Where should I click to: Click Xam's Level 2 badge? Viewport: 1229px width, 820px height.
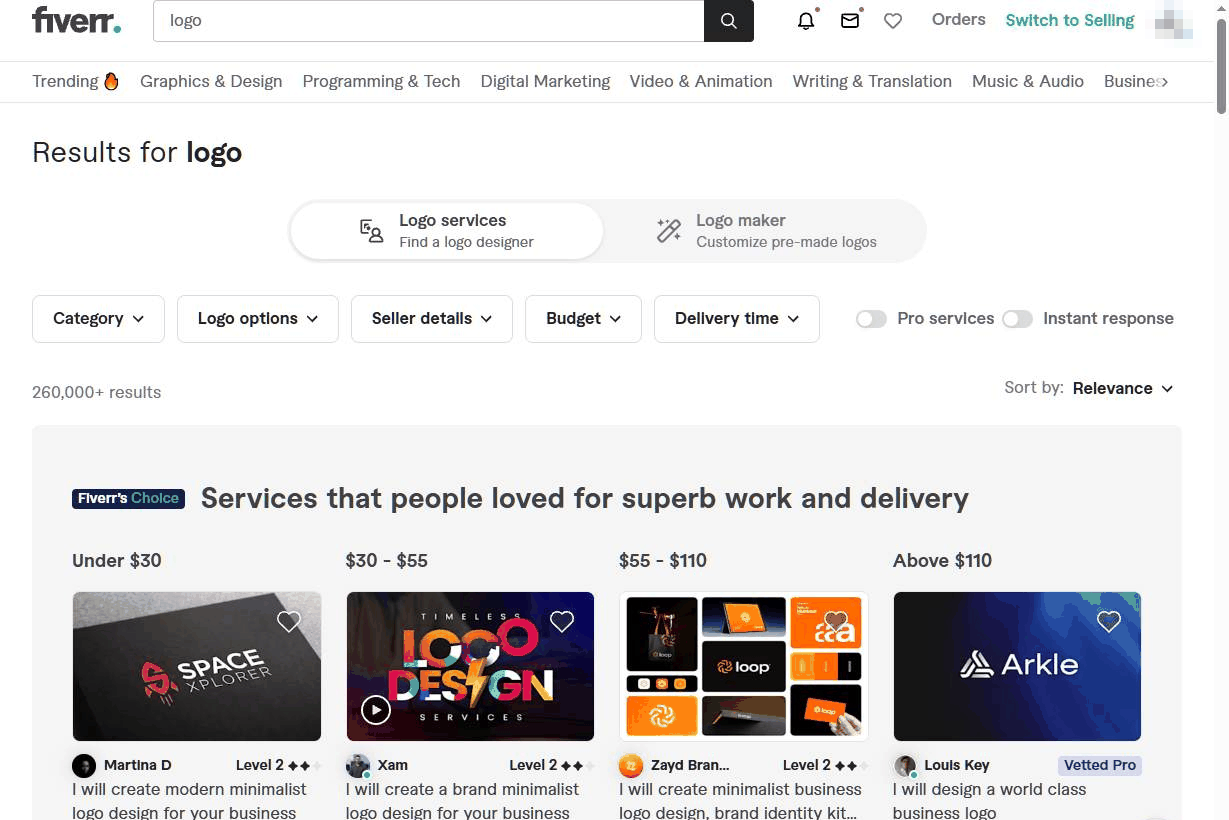point(551,765)
